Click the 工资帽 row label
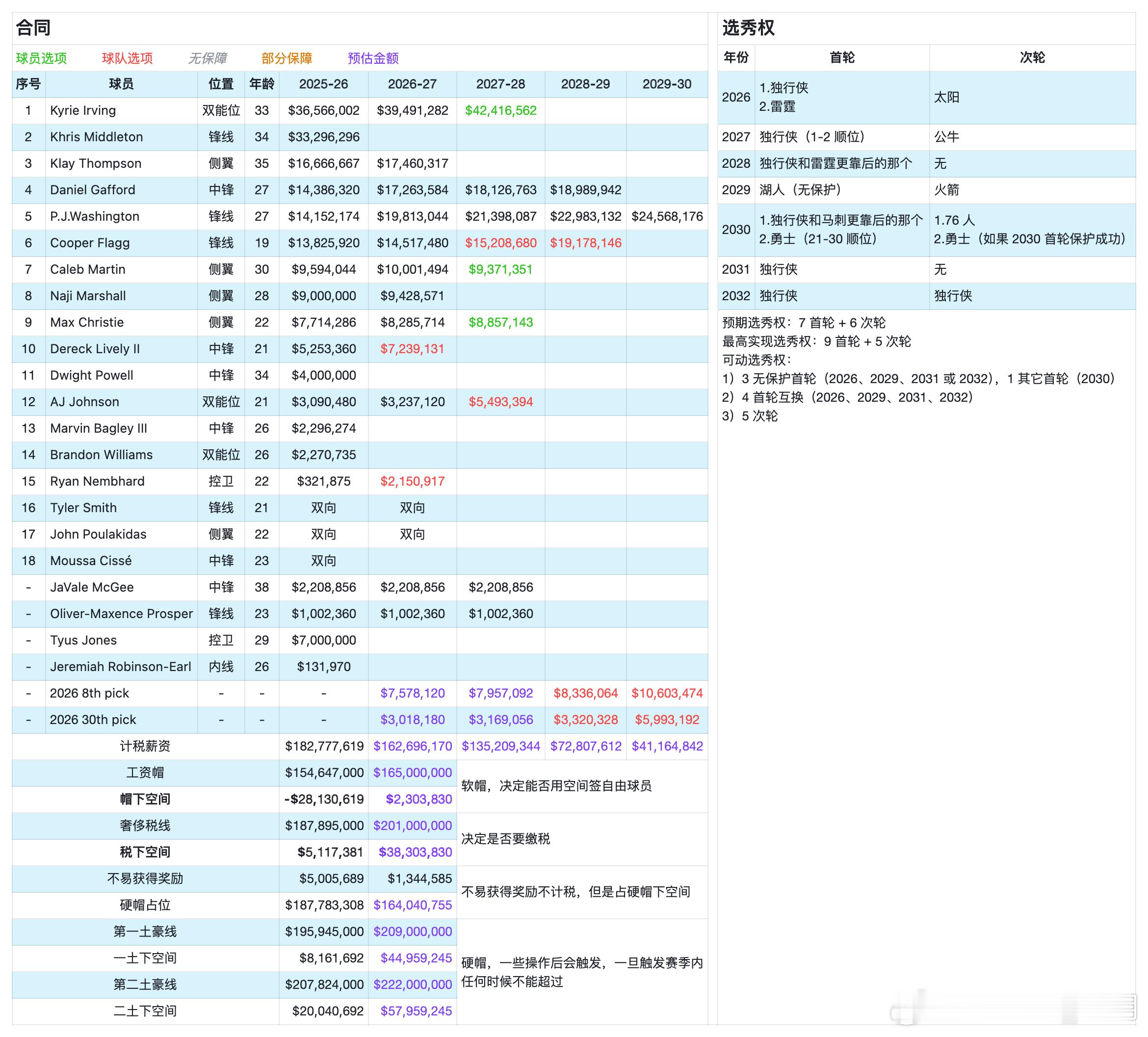Viewport: 1148px width, 1037px height. [145, 773]
